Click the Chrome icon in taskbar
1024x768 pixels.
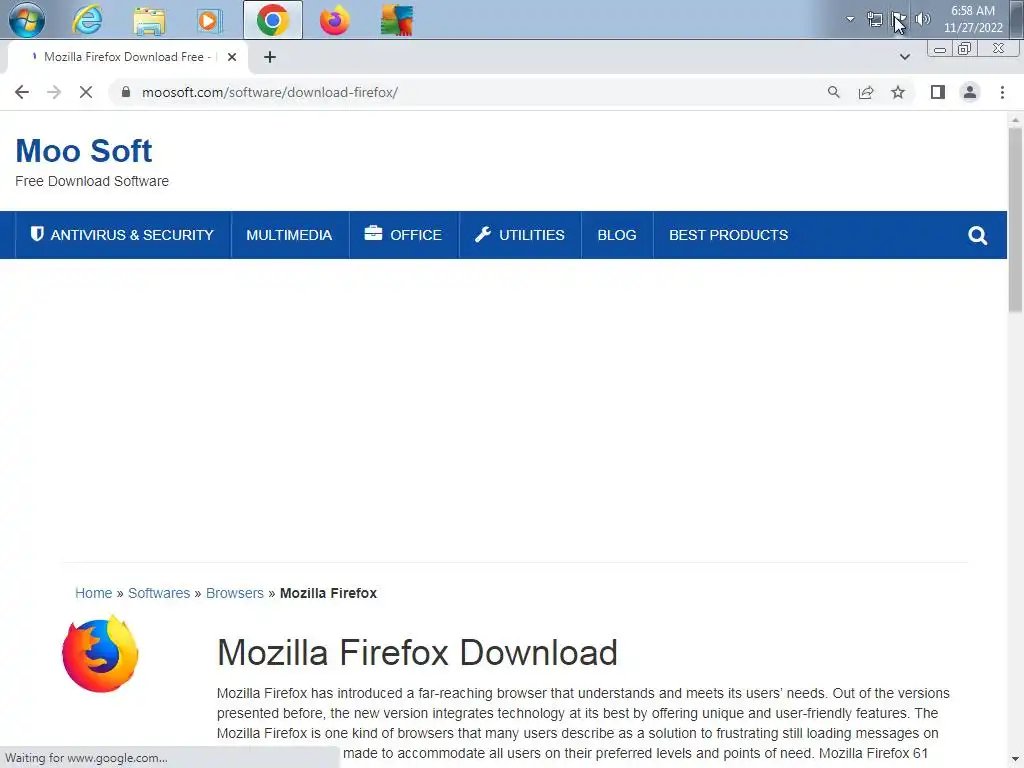273,20
